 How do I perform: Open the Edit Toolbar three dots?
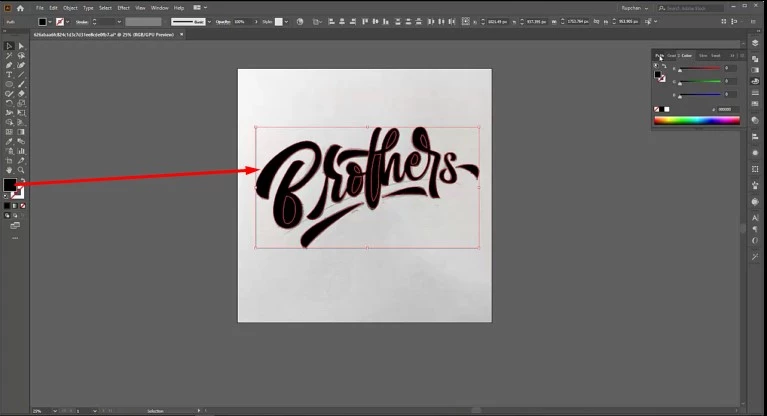[x=15, y=238]
